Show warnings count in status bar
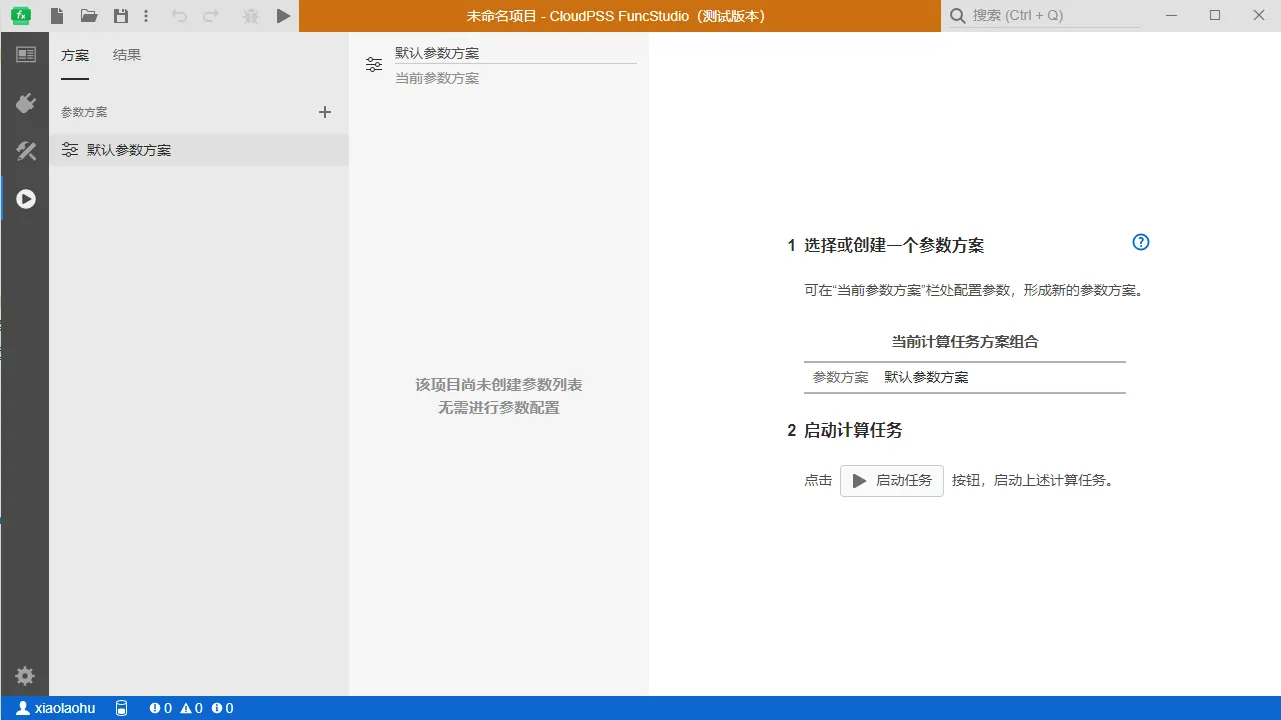Image resolution: width=1281 pixels, height=720 pixels. (x=191, y=708)
